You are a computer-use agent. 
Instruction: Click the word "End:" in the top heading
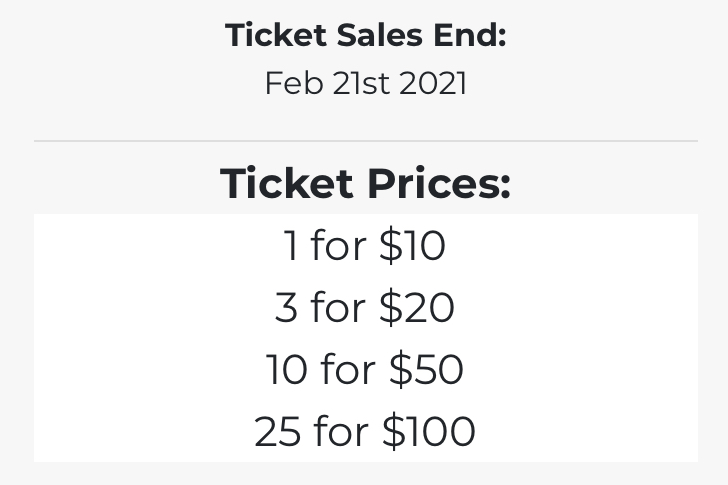click(x=469, y=35)
